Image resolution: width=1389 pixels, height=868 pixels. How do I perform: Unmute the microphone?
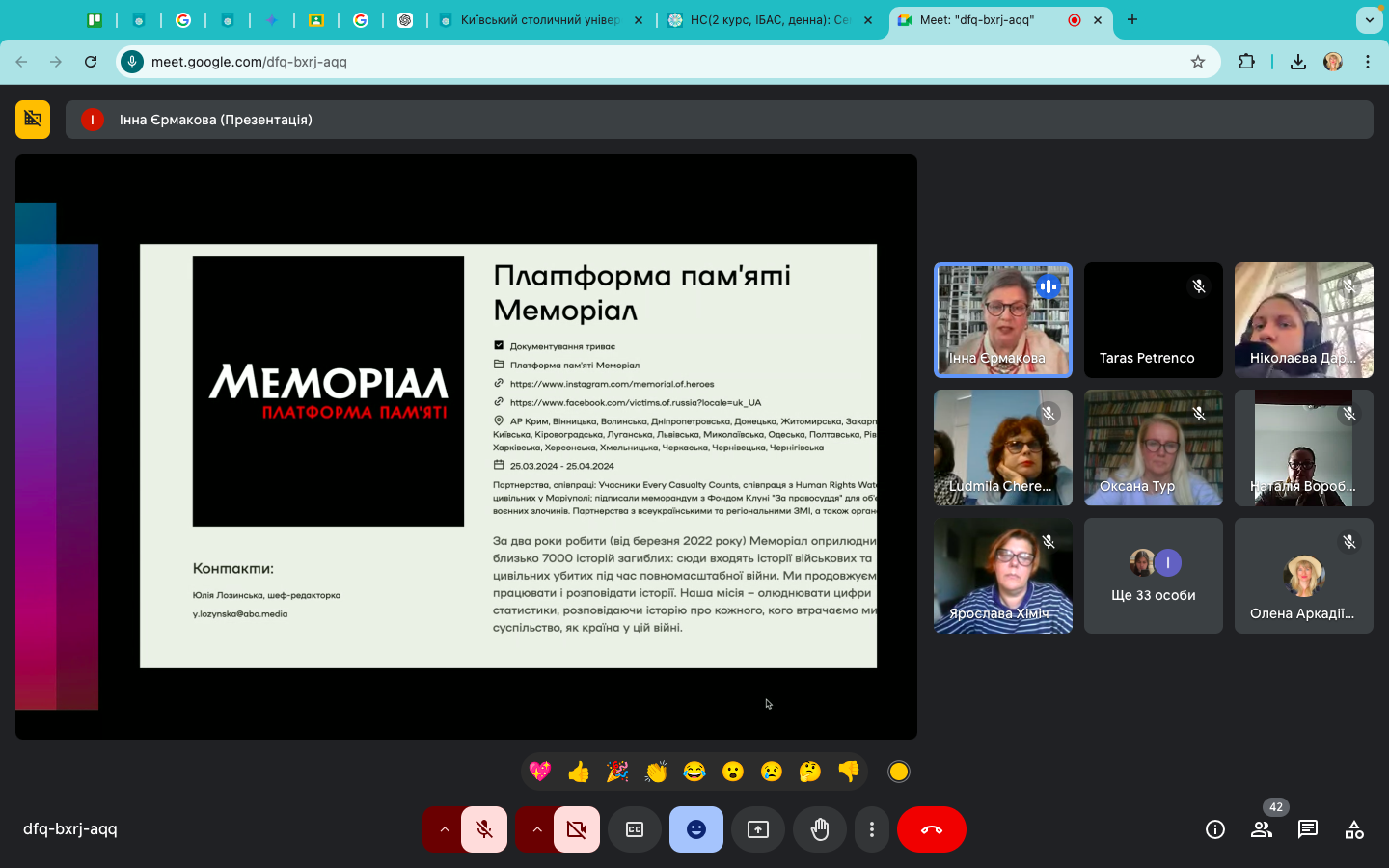click(484, 829)
